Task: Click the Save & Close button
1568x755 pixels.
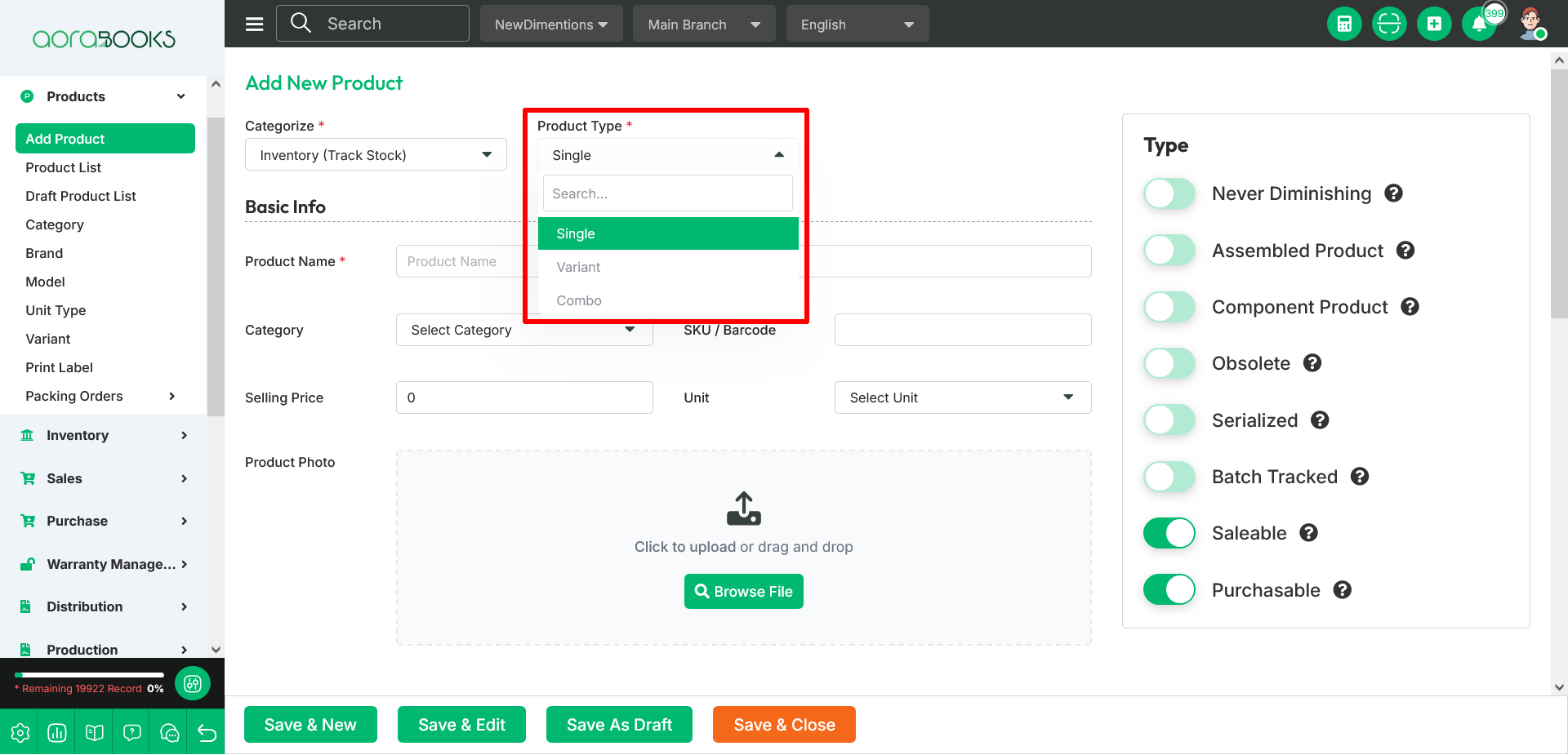Action: tap(784, 725)
